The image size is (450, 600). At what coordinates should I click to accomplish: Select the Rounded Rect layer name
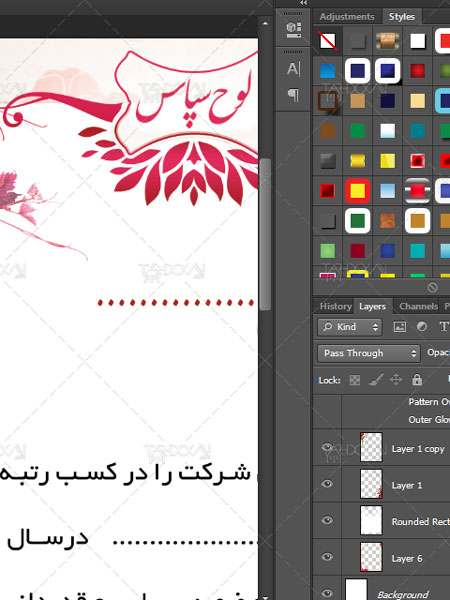tap(421, 522)
